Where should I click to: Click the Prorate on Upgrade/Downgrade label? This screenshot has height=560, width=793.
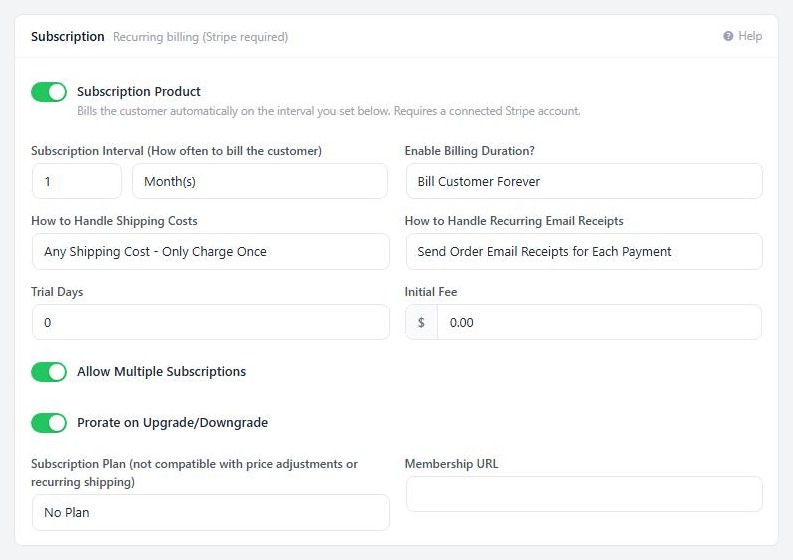(x=172, y=422)
